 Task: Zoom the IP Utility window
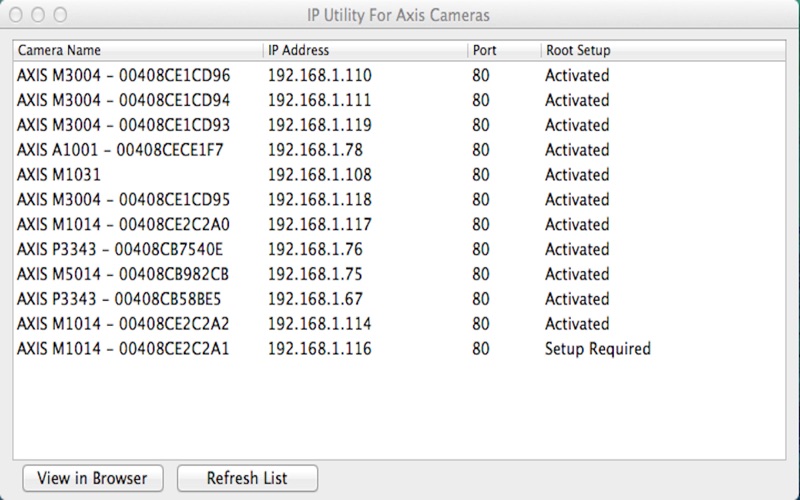[60, 15]
